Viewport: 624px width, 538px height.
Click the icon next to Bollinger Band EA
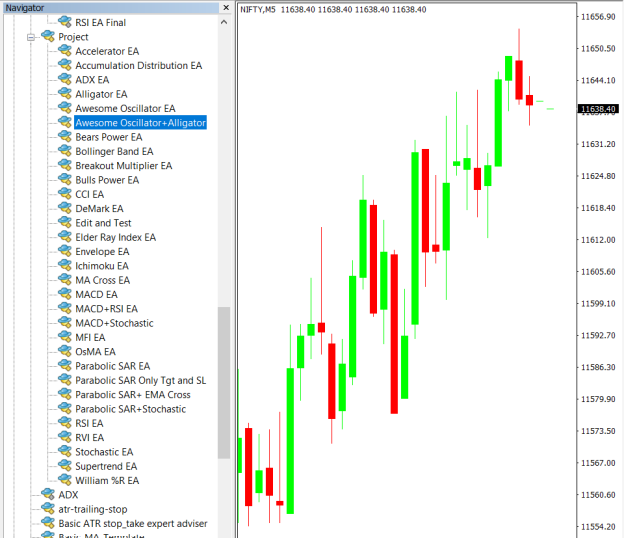[x=65, y=151]
